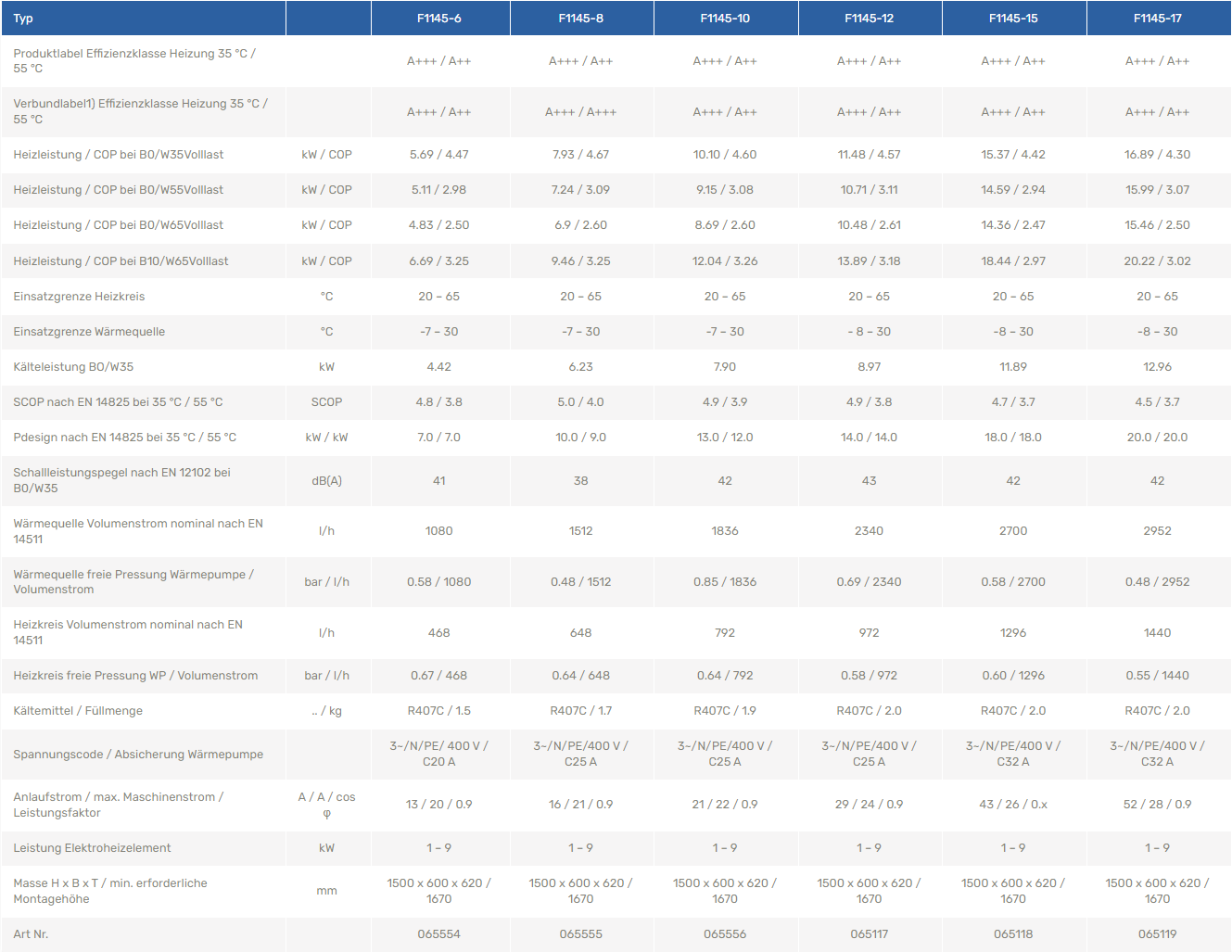Click the A+++ / A+++ Verbundlabel cell
1232x952 pixels.
pos(581,112)
